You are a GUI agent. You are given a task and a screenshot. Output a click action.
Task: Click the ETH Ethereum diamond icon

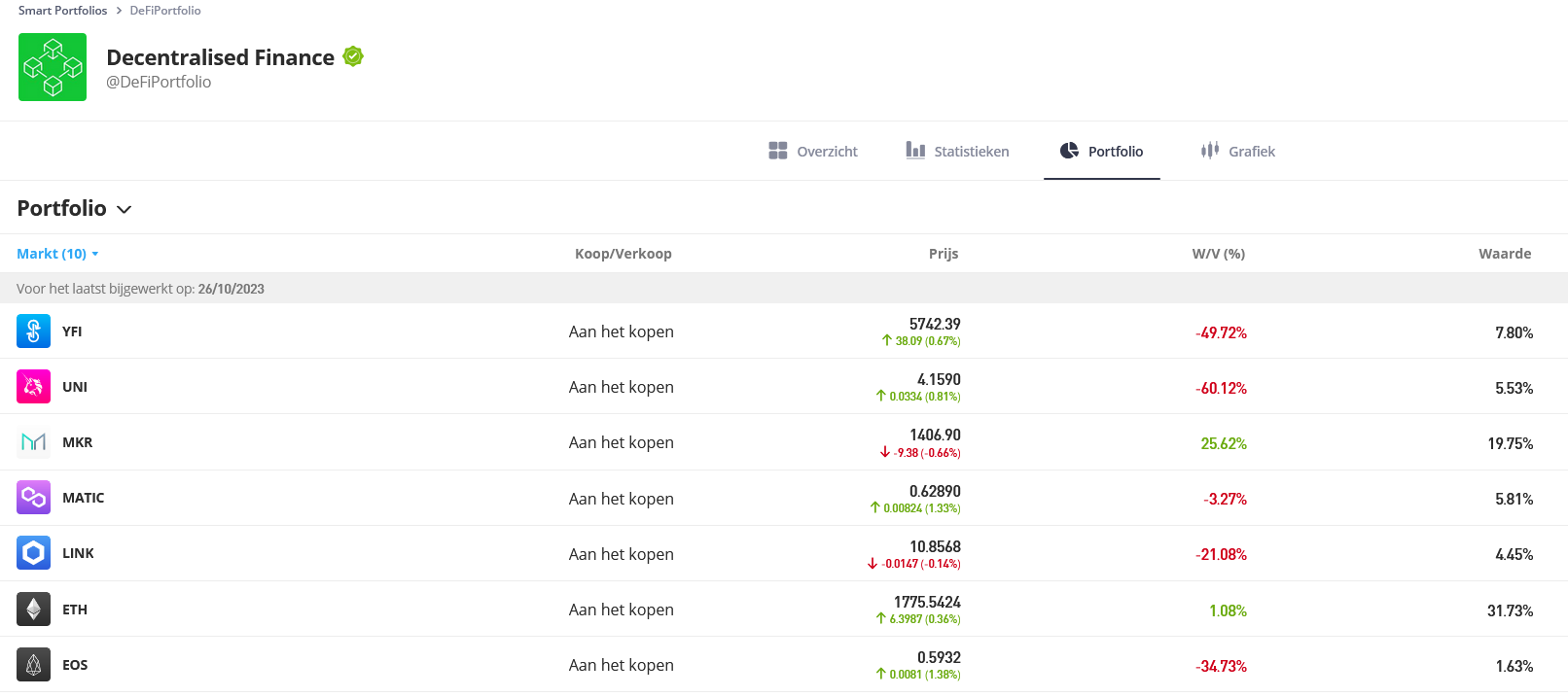[x=33, y=609]
